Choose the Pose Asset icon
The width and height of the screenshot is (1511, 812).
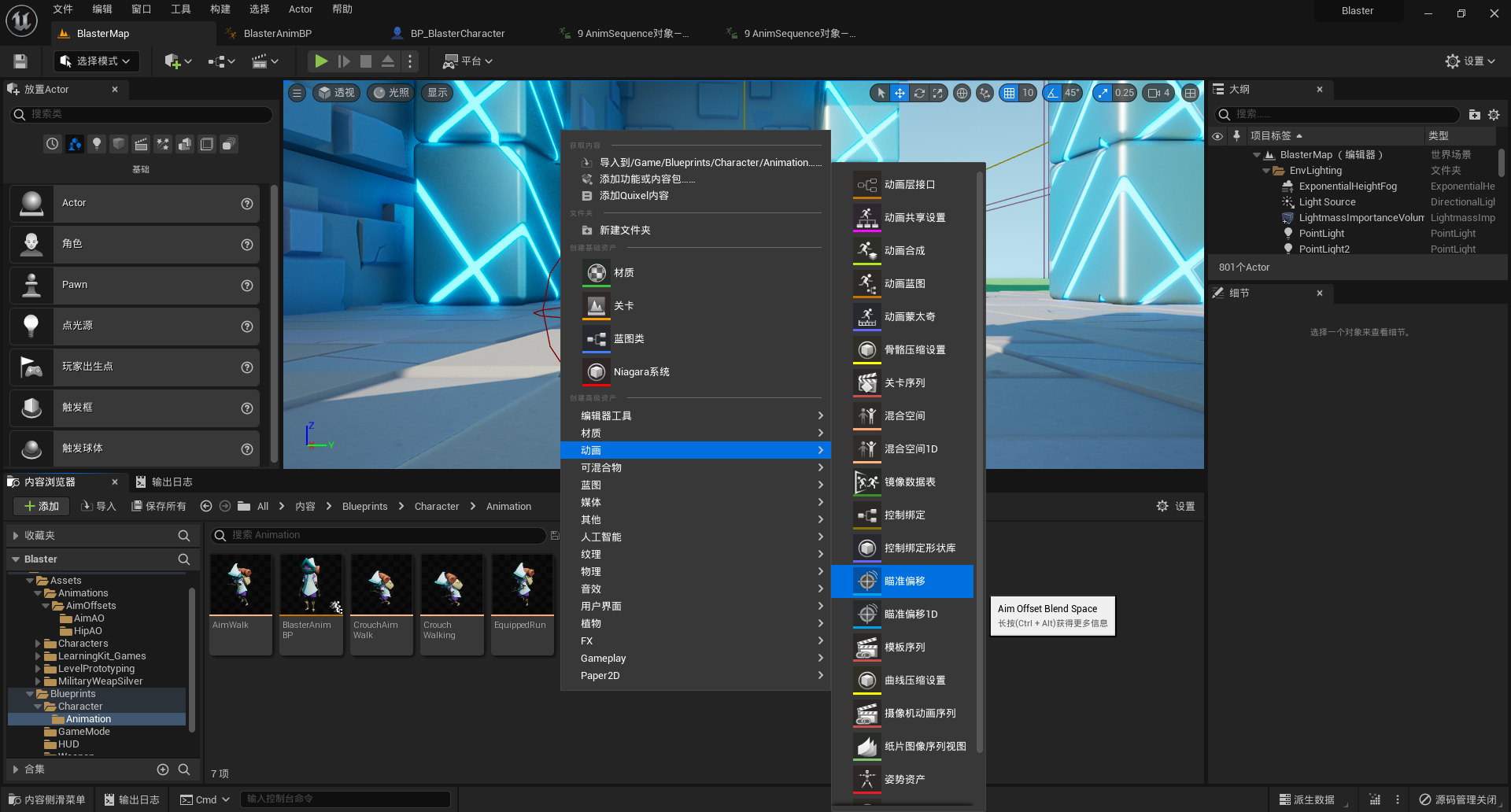867,779
